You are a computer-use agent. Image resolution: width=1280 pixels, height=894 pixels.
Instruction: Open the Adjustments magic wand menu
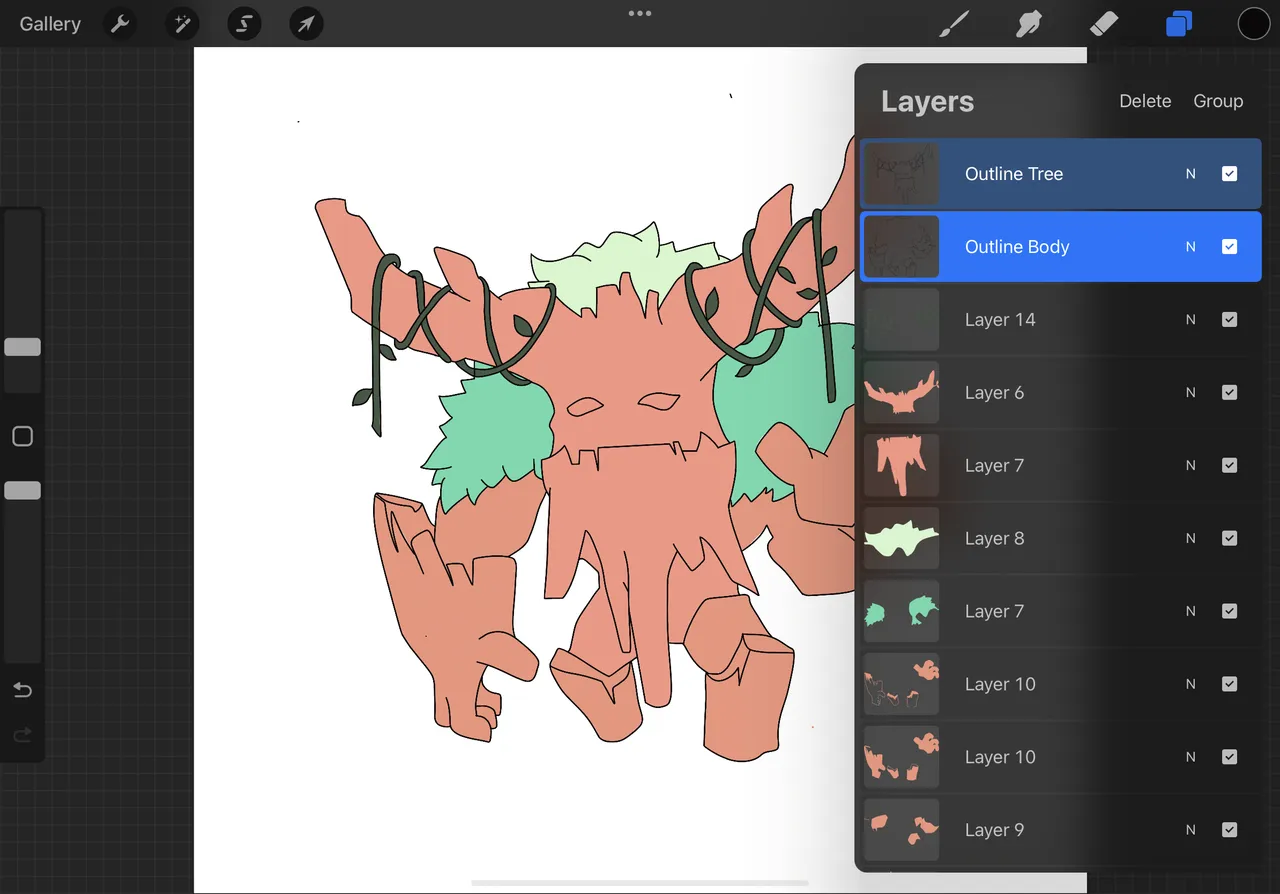tap(182, 24)
